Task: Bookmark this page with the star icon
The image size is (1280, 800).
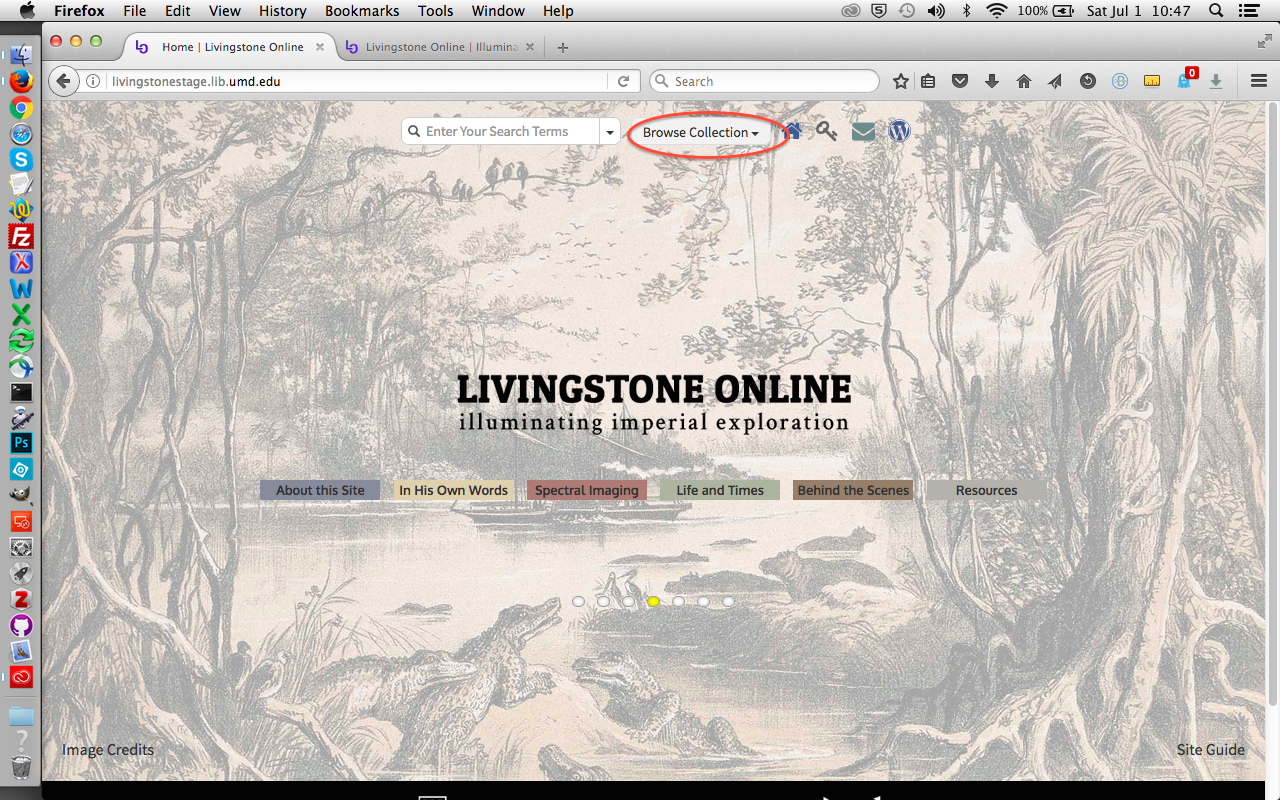Action: (900, 81)
